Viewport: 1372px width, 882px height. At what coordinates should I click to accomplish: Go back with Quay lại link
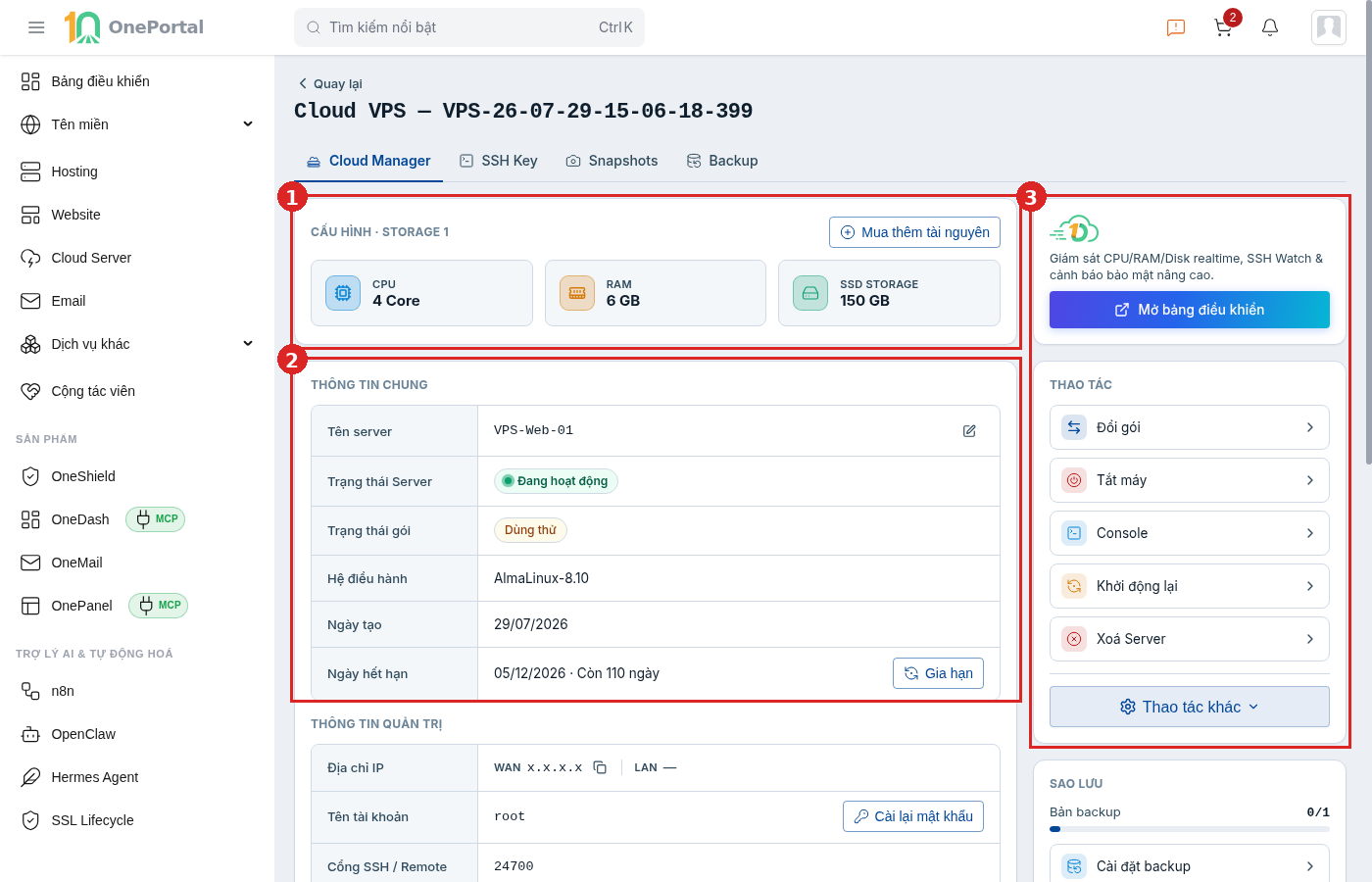click(330, 84)
